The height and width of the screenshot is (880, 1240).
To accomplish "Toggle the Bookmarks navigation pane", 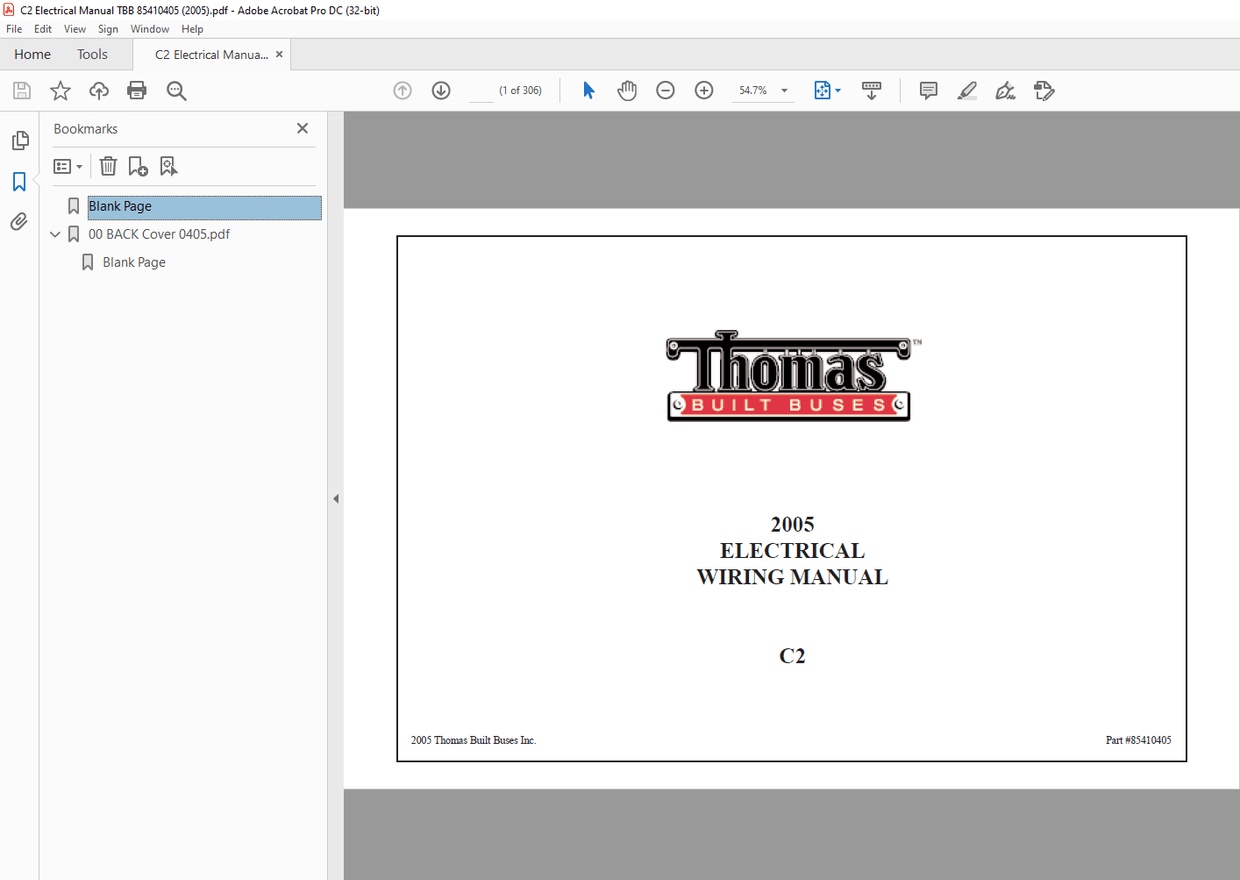I will coord(19,182).
